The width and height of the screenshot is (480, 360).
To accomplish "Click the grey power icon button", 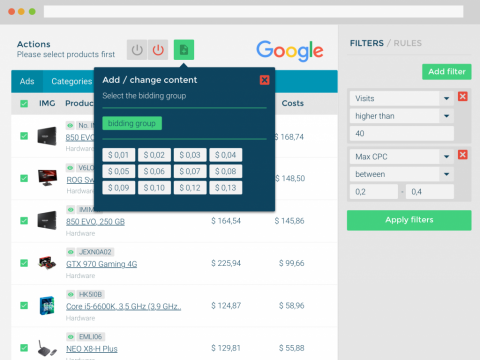I will (x=137, y=50).
